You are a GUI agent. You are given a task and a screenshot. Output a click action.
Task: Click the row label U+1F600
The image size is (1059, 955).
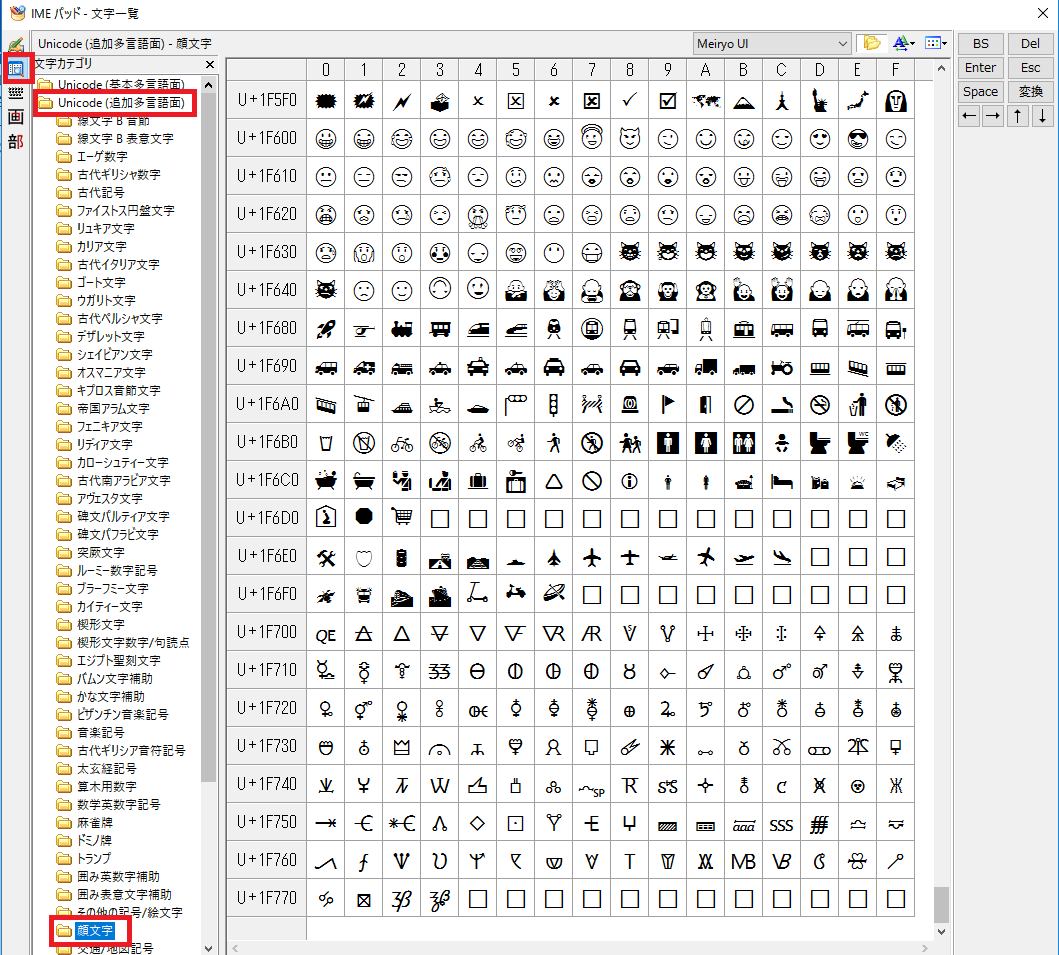[267, 138]
